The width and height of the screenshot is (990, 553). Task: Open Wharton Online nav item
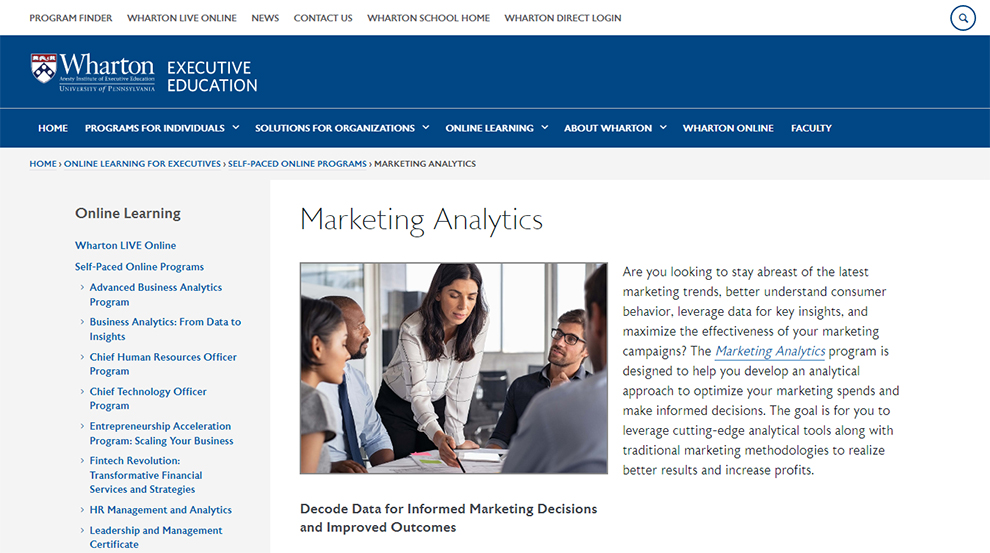728,128
